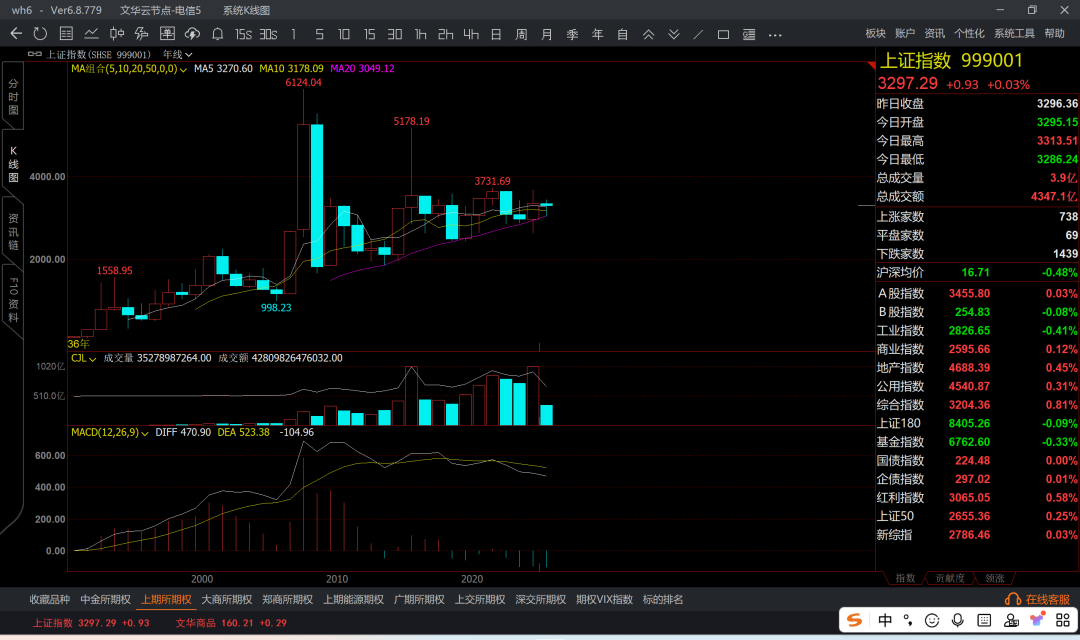Screen dimensions: 1080x640
Task: Select the 2h period
Action: (x=446, y=34)
